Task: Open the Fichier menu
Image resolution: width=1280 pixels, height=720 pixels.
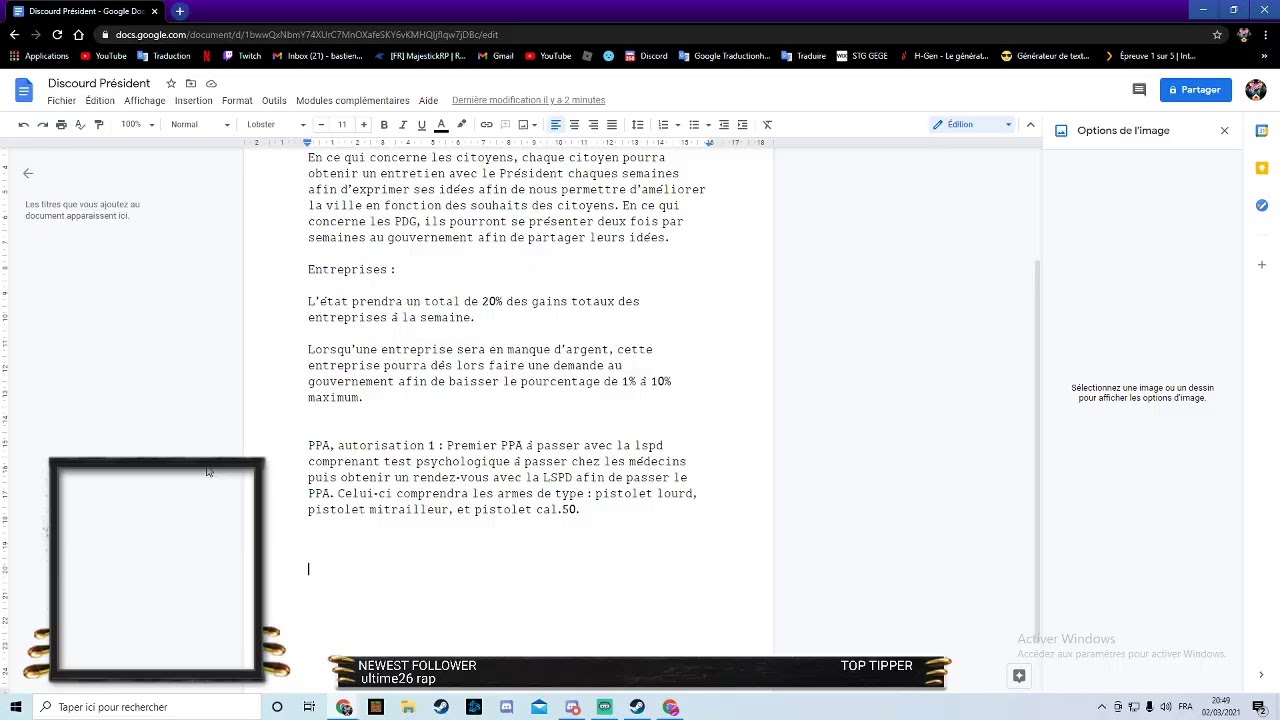Action: click(x=61, y=101)
